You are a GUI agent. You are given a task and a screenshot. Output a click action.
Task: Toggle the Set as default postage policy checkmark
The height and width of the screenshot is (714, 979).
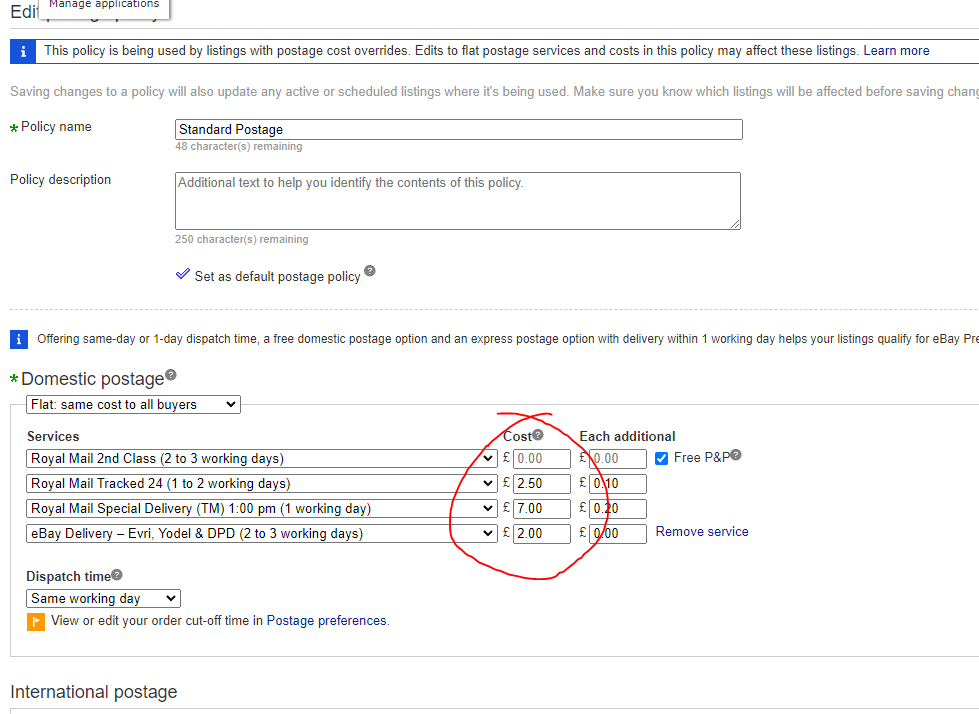click(182, 274)
